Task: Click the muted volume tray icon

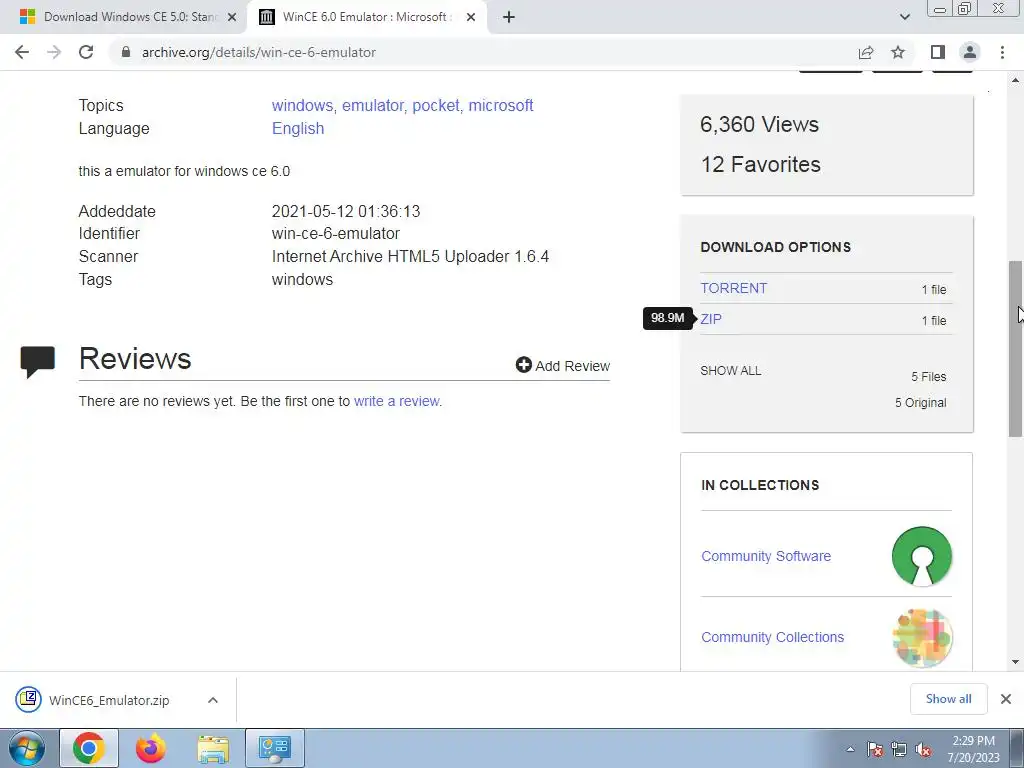Action: [923, 750]
